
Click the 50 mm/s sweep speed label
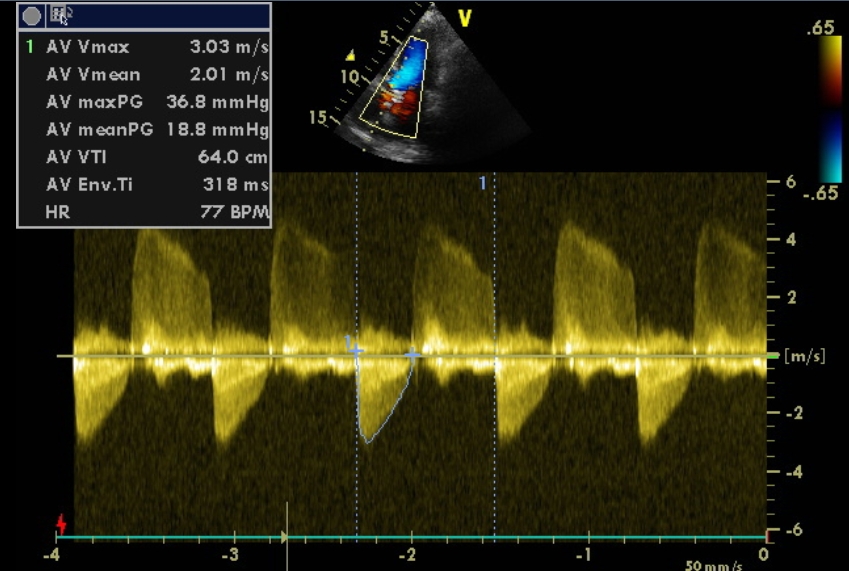coord(714,566)
